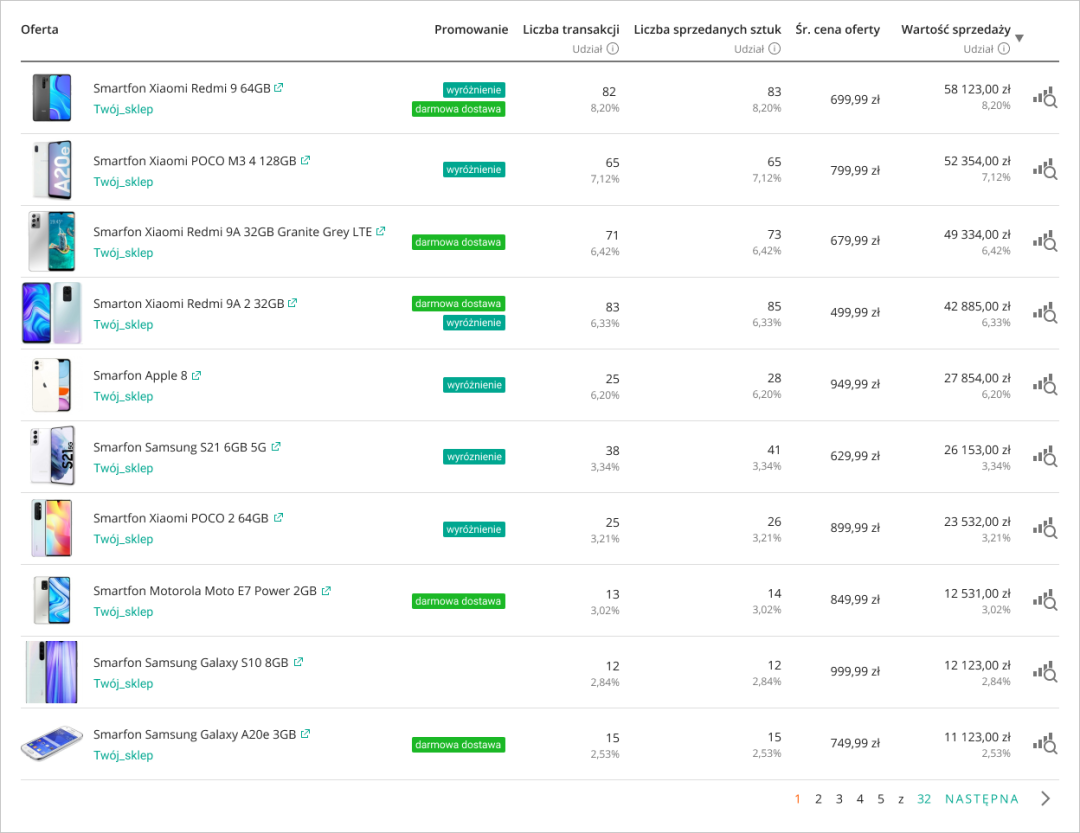Click info icon under Liczba sprzedanych sztuk
Image resolution: width=1080 pixels, height=833 pixels.
[775, 48]
